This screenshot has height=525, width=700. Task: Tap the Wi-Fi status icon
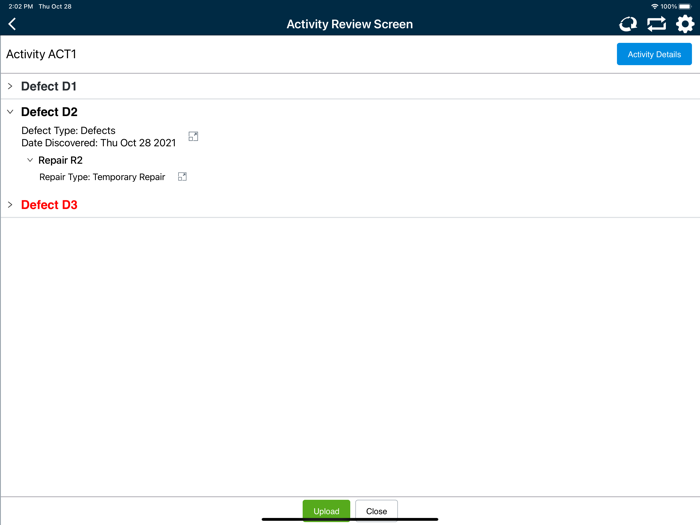pos(654,6)
